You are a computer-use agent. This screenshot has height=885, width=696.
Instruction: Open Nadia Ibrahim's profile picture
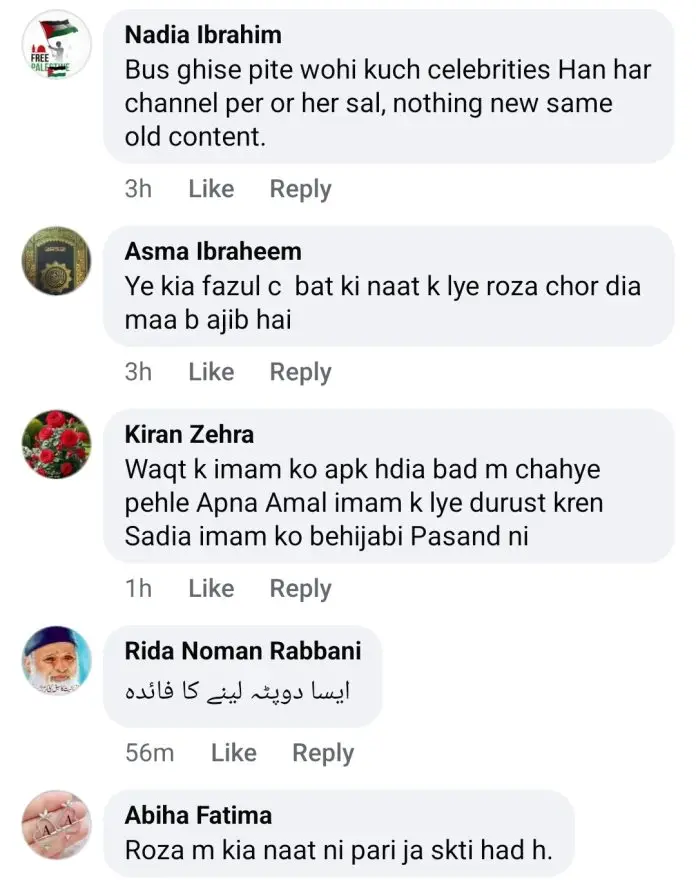tap(57, 45)
